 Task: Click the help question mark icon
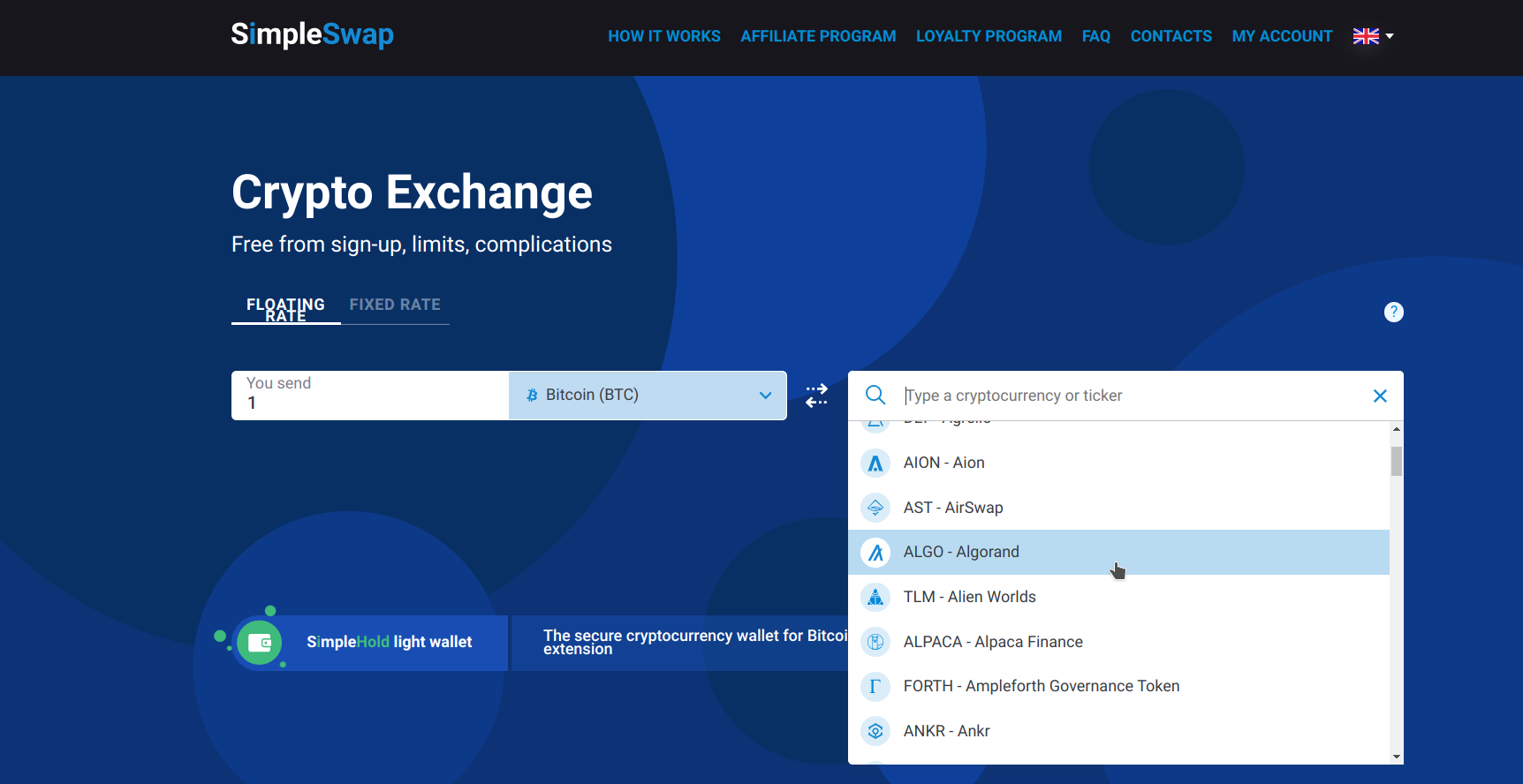pos(1393,312)
